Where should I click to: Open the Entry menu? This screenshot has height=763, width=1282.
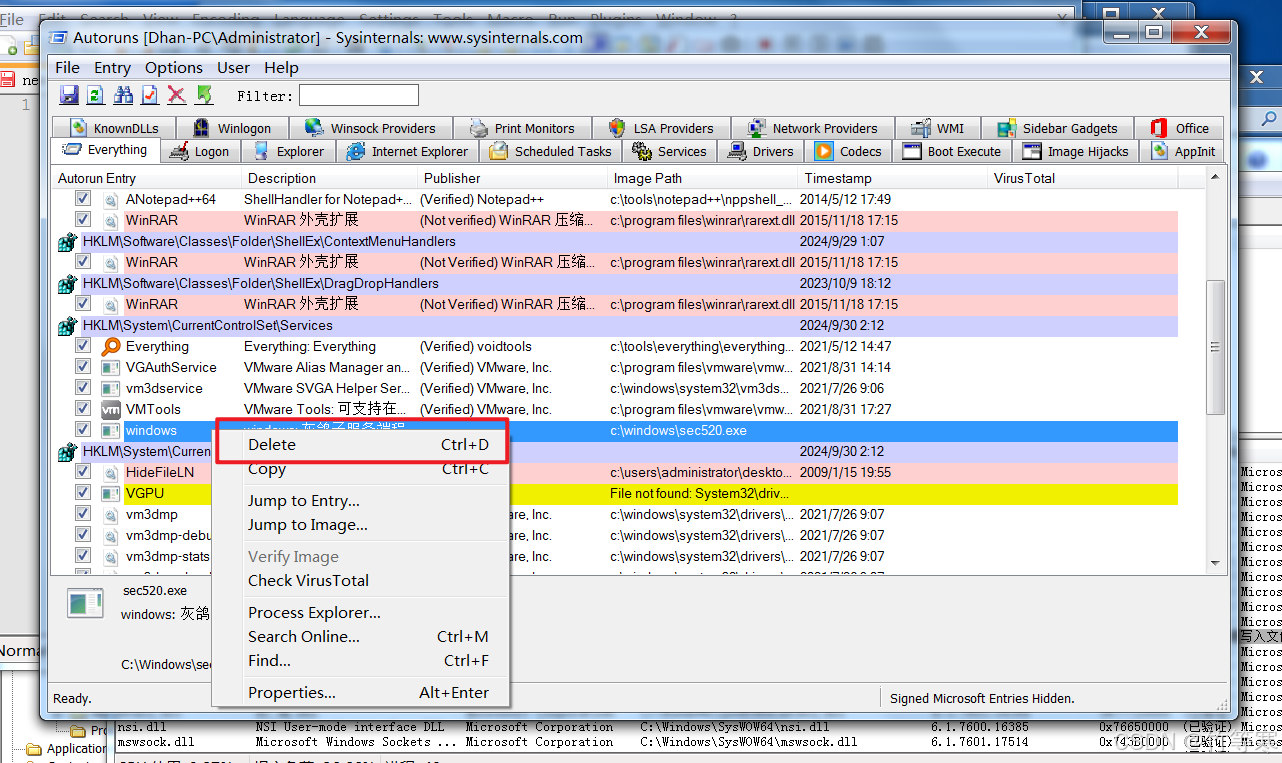[x=112, y=68]
